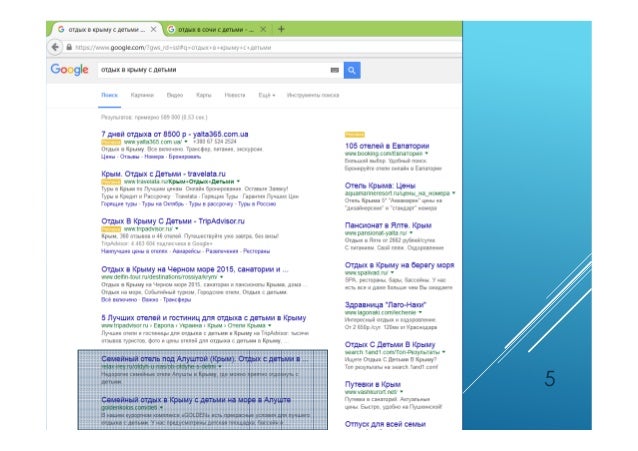Click the results count text 'Результатов: примерно'

[x=154, y=117]
